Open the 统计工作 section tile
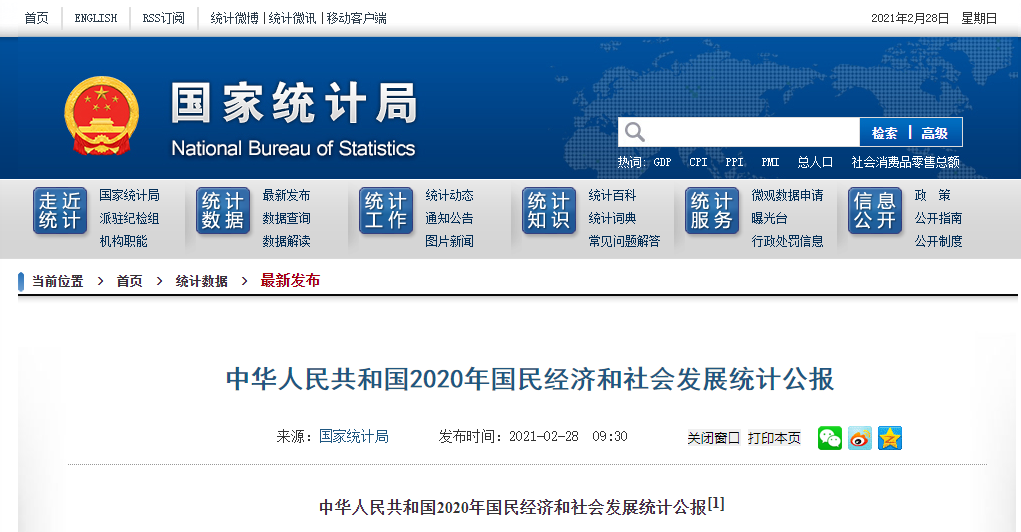This screenshot has width=1021, height=532. (x=385, y=210)
